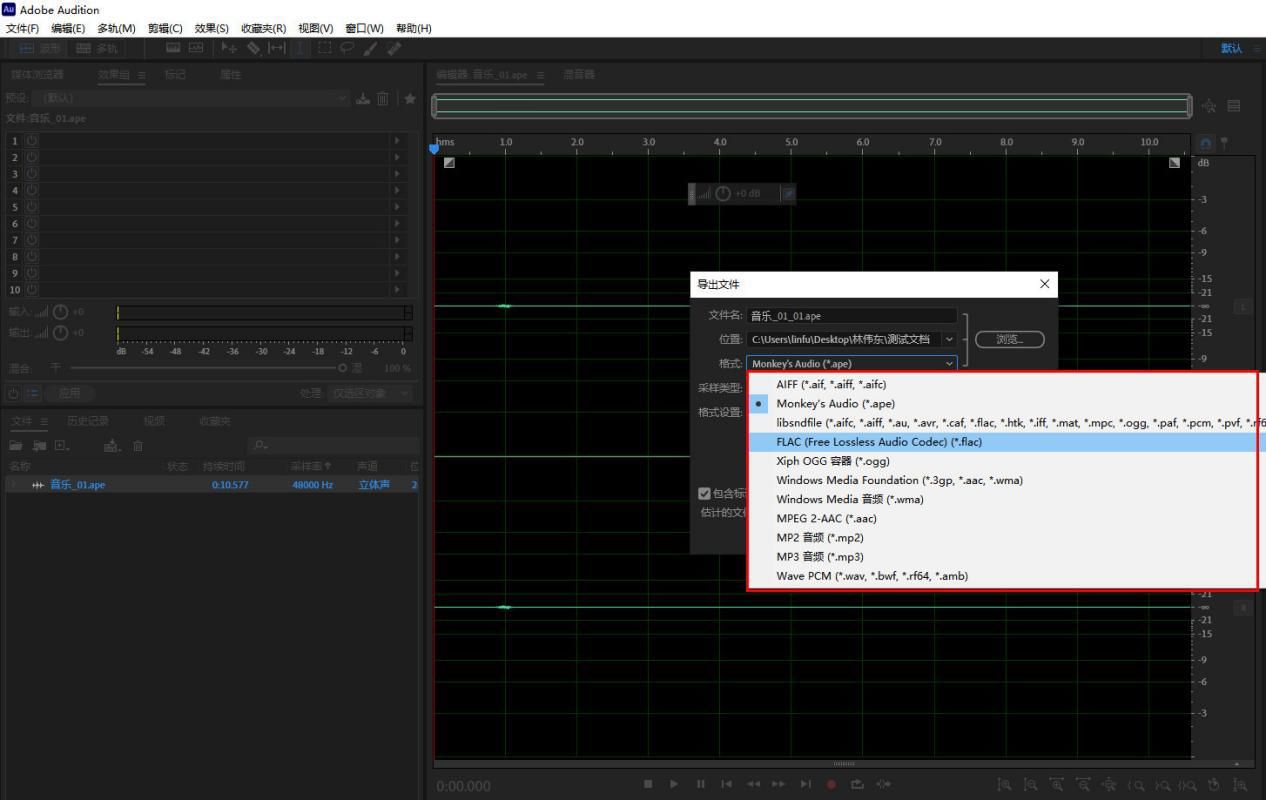Select the Lasso selection tool

coord(348,48)
